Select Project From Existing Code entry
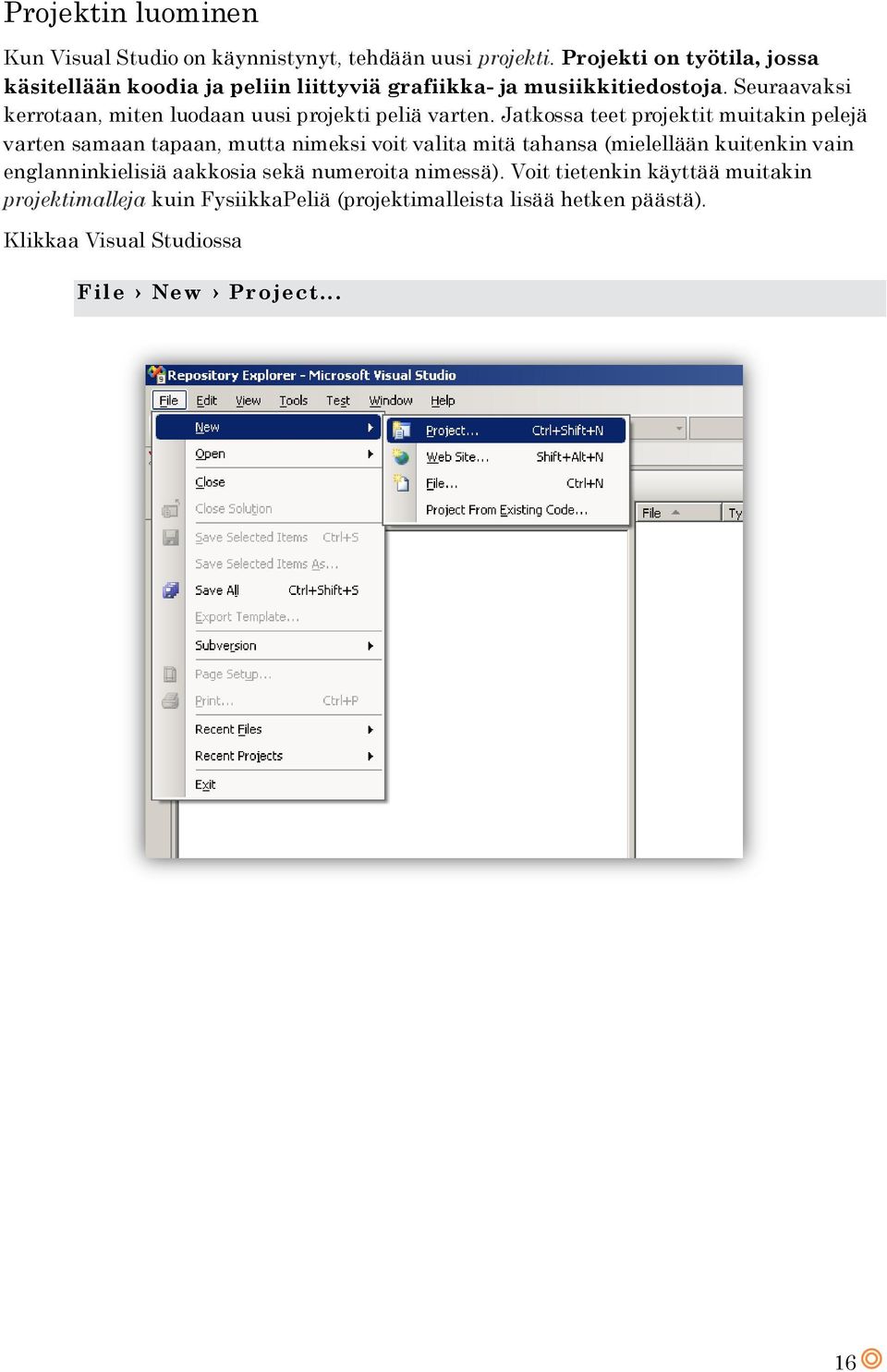887x1372 pixels. pos(506,510)
